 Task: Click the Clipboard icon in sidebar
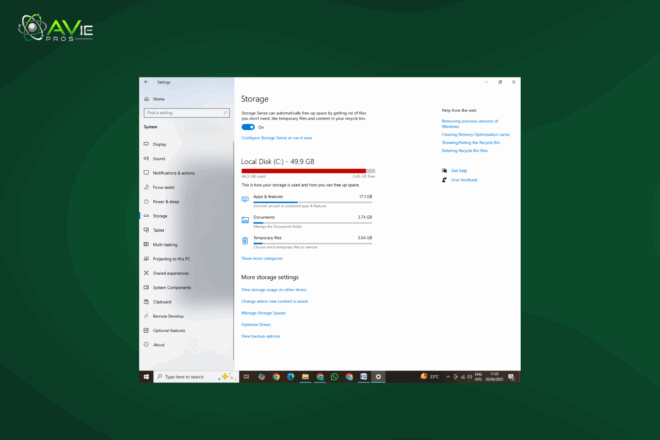(x=146, y=301)
